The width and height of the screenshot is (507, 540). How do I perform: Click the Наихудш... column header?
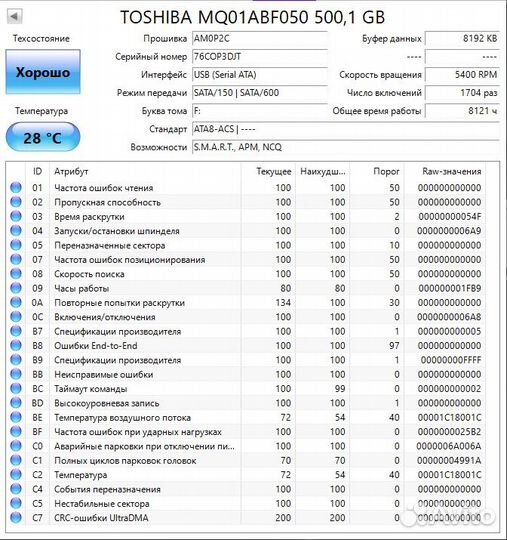[322, 171]
